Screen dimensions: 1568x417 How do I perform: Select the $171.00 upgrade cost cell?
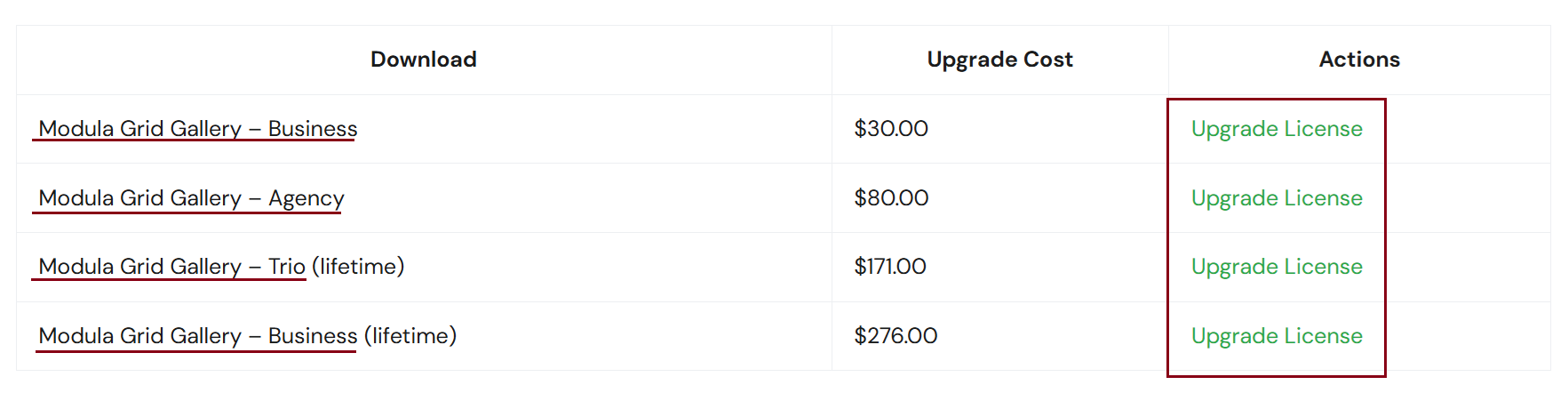tap(890, 267)
